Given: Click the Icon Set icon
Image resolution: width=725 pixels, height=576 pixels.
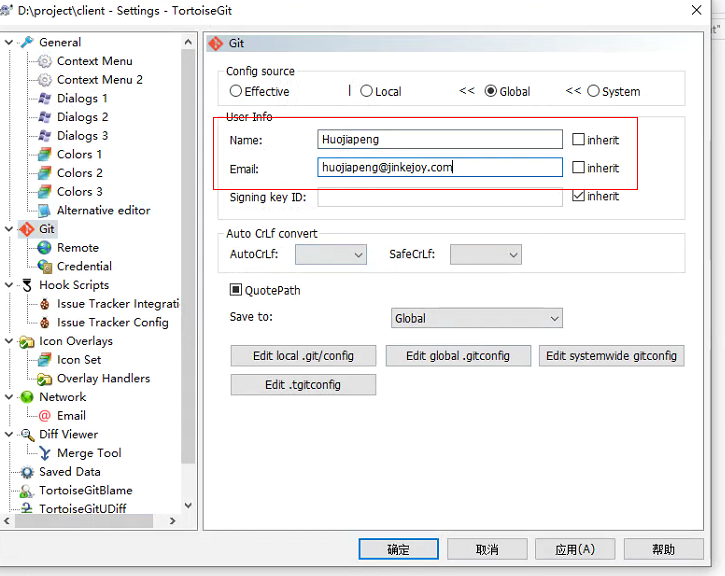Looking at the screenshot, I should pos(44,360).
